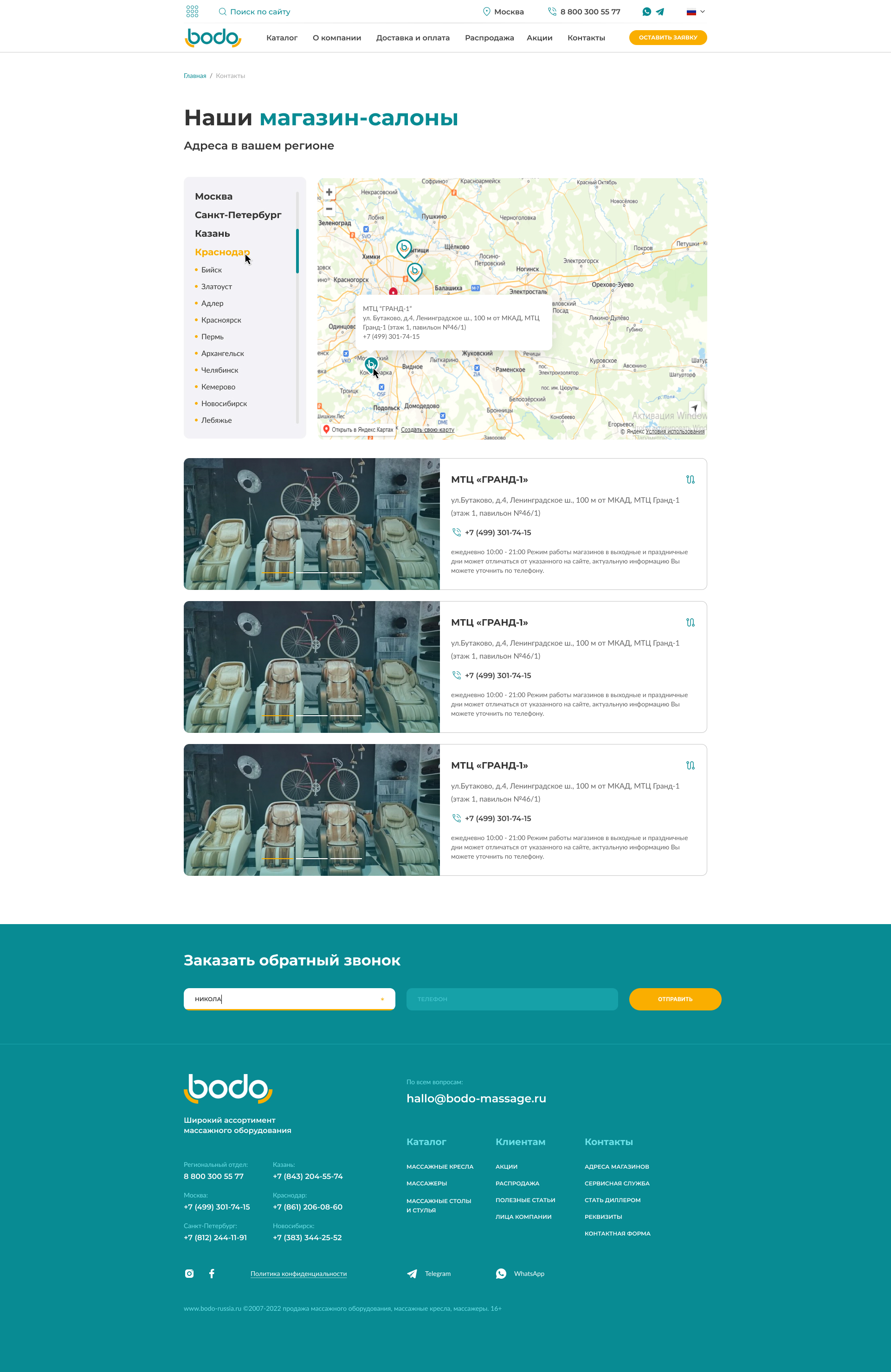Click hallo@bodo-massage.ru email link
The height and width of the screenshot is (1372, 891).
coord(476,1099)
